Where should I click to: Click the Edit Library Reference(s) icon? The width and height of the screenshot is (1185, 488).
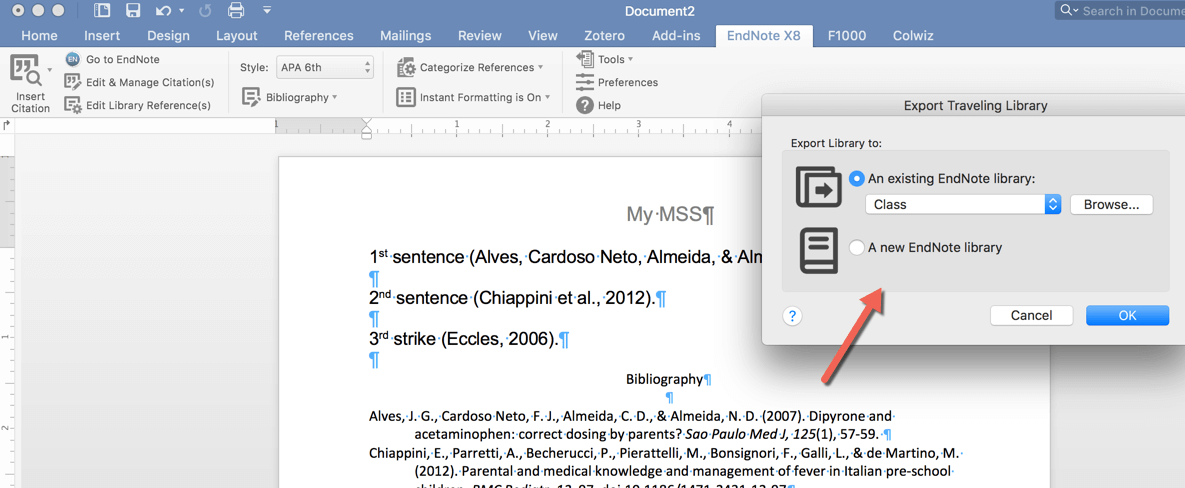pos(73,105)
